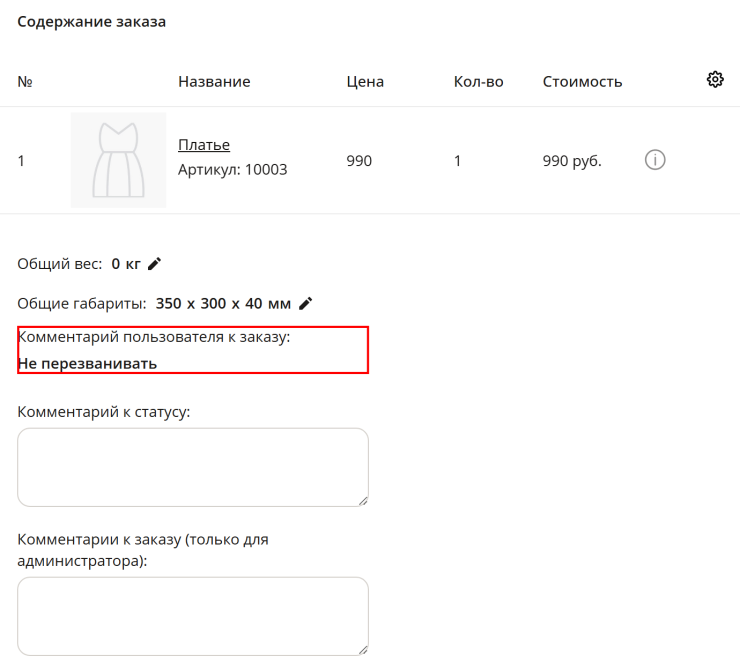Click the Содержание заказа heading
740x670 pixels.
(x=92, y=22)
